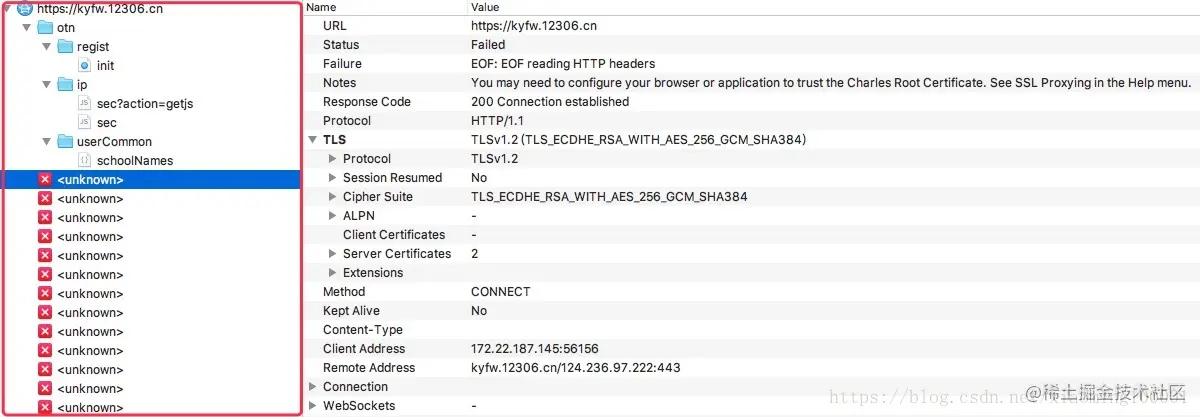The height and width of the screenshot is (417, 1200).
Task: Collapse the otn folder triangle
Action: point(27,27)
